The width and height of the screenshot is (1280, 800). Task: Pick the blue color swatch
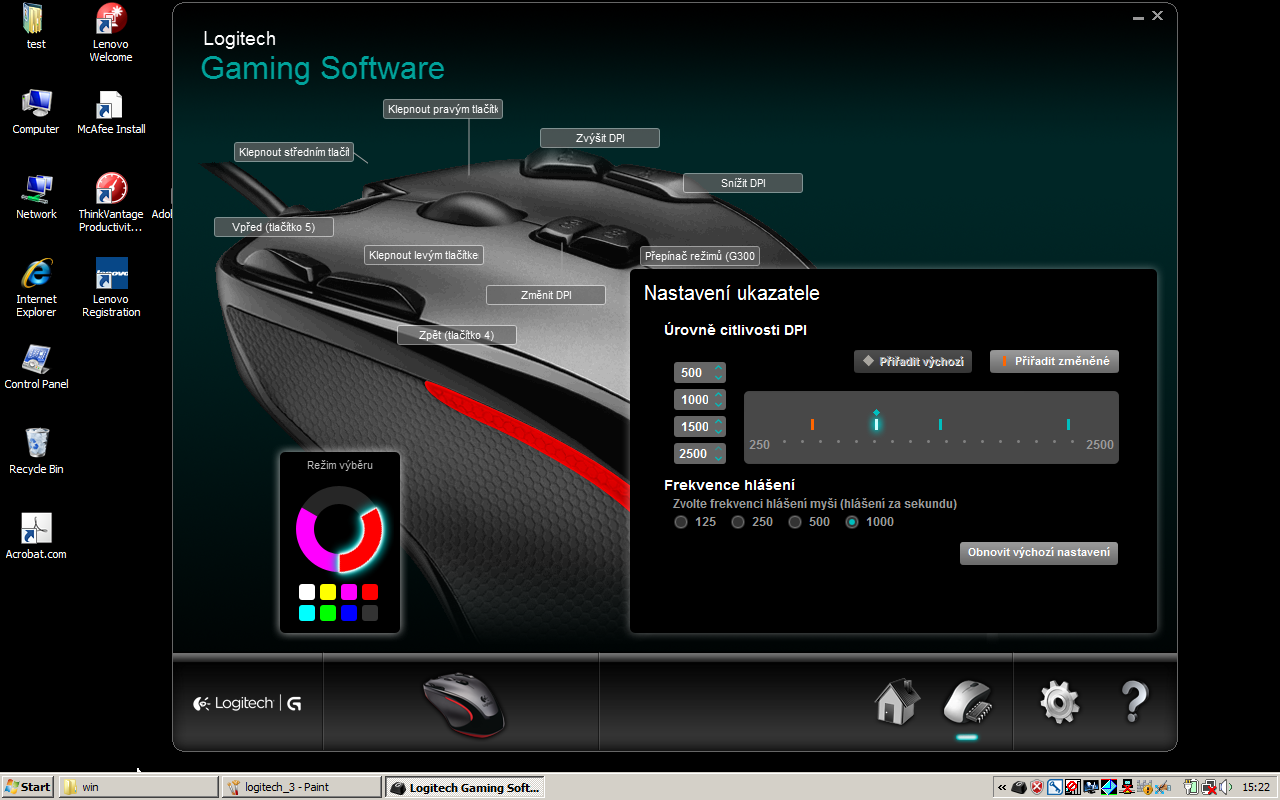click(349, 613)
